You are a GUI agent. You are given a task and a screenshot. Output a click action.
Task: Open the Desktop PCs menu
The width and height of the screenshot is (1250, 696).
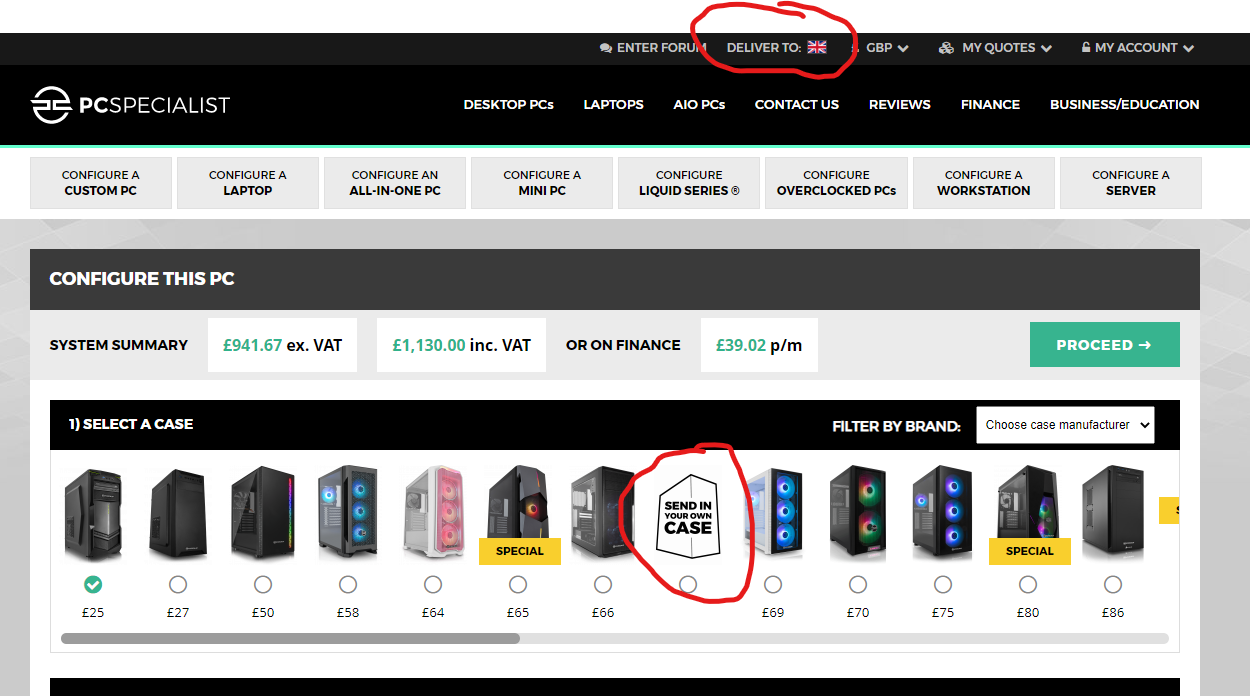pyautogui.click(x=509, y=104)
